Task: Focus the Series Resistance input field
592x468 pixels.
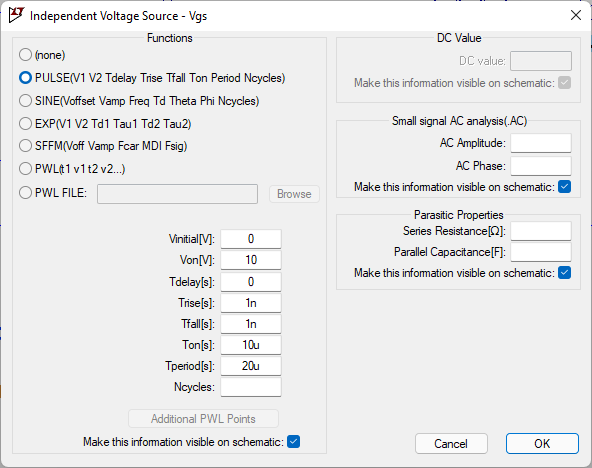Action: 541,231
